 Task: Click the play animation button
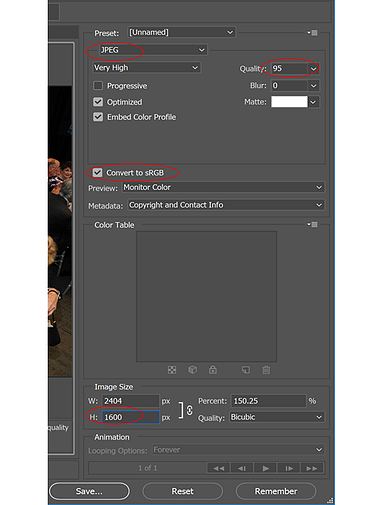265,468
